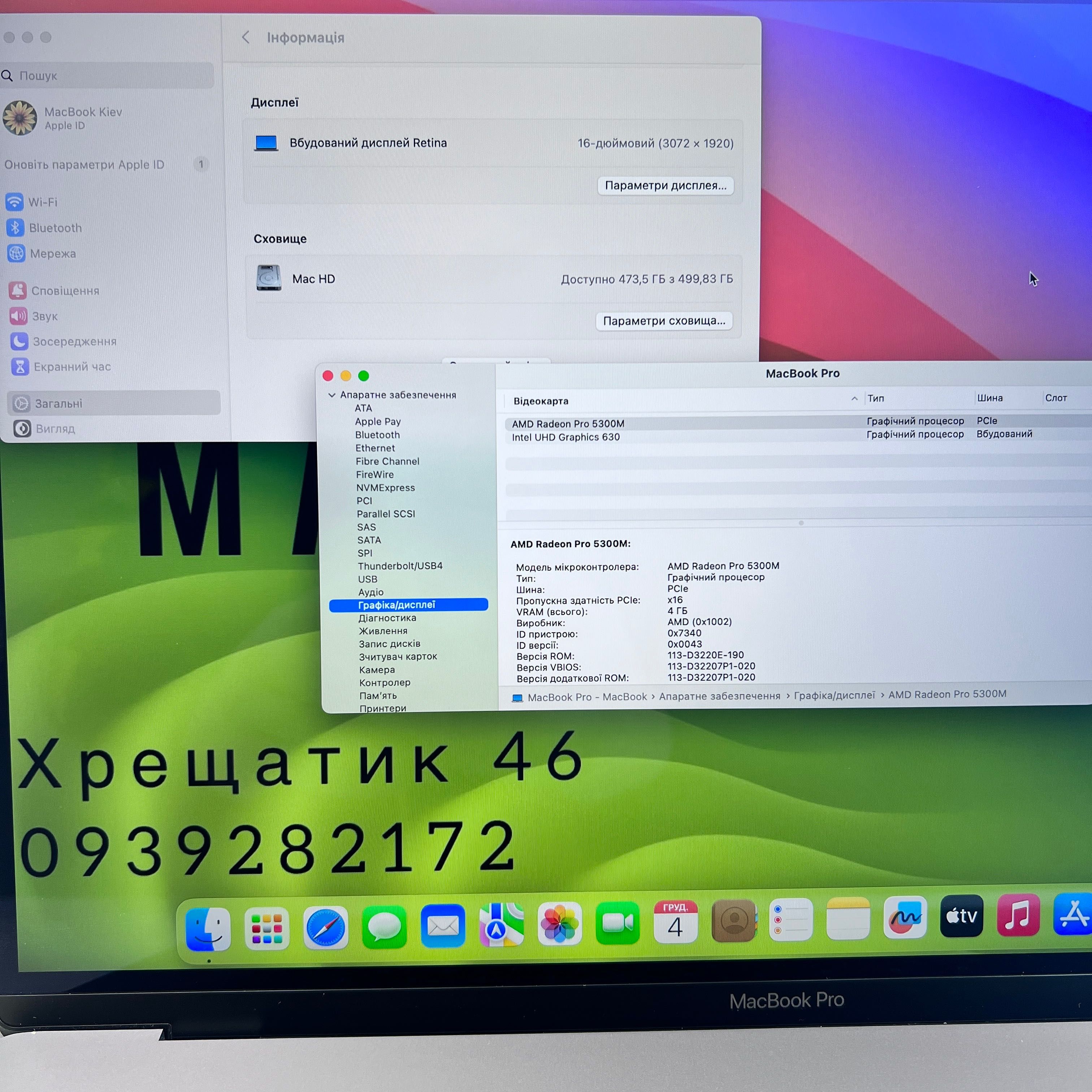Select Діагностика tree item

387,618
